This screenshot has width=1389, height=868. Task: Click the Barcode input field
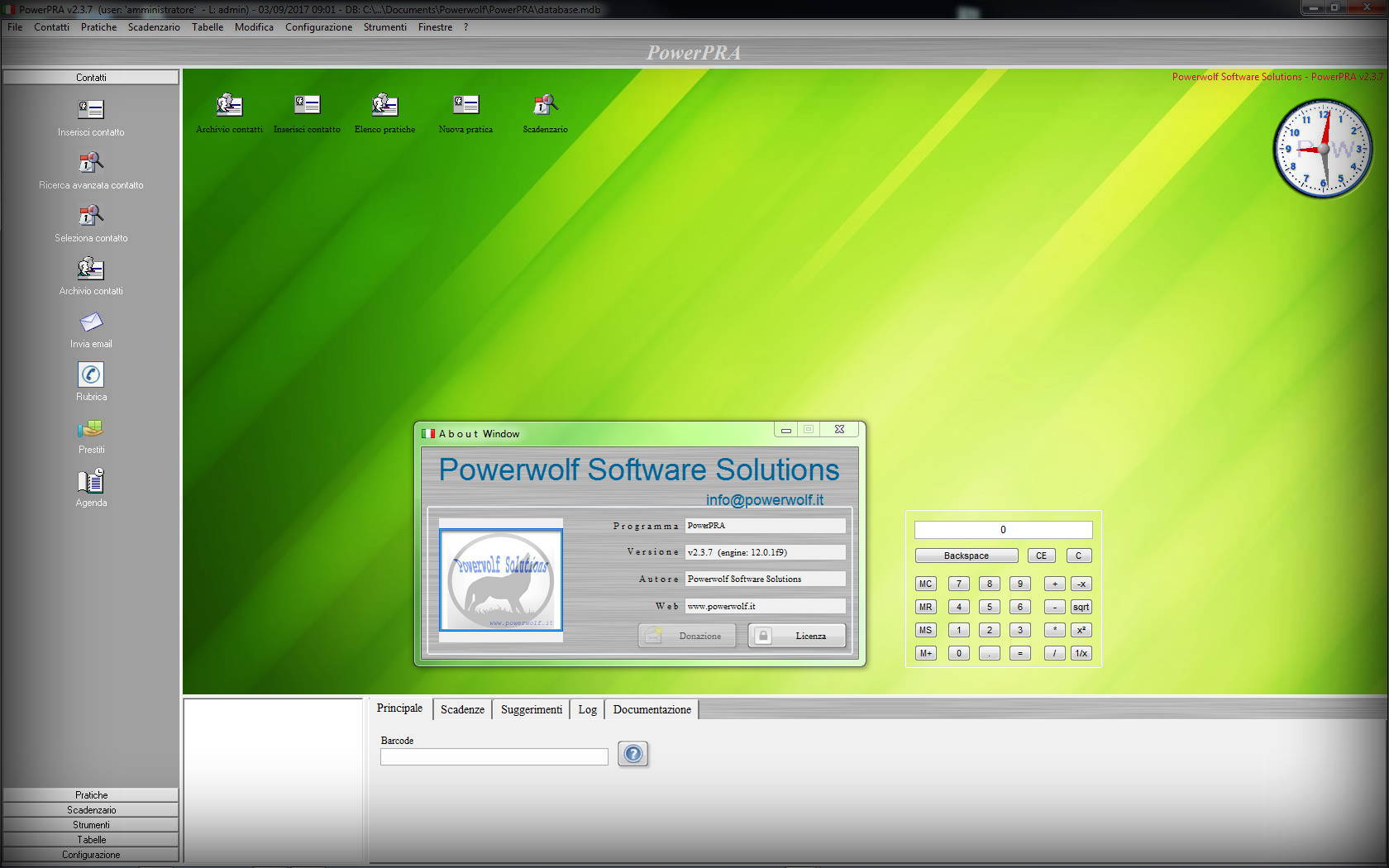(x=494, y=756)
